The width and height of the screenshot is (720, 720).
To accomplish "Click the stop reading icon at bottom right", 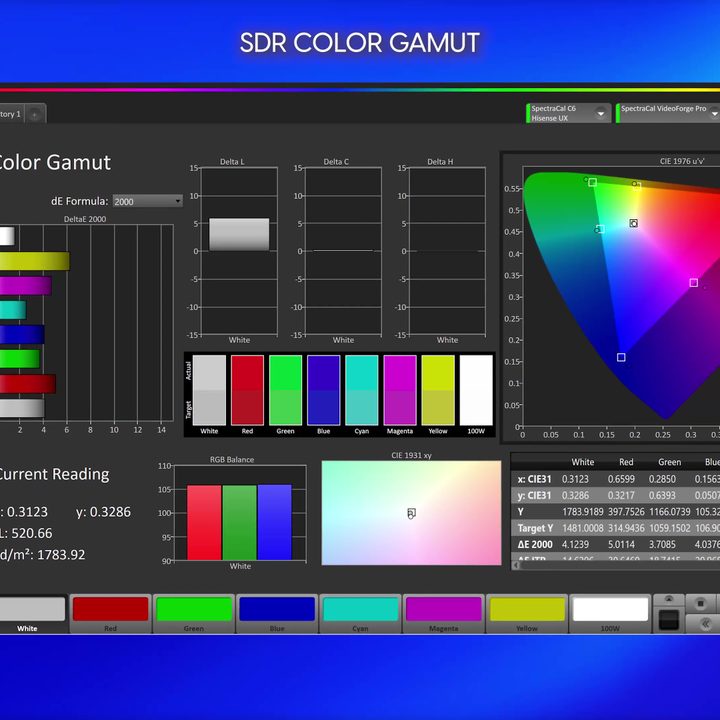I will 700,603.
